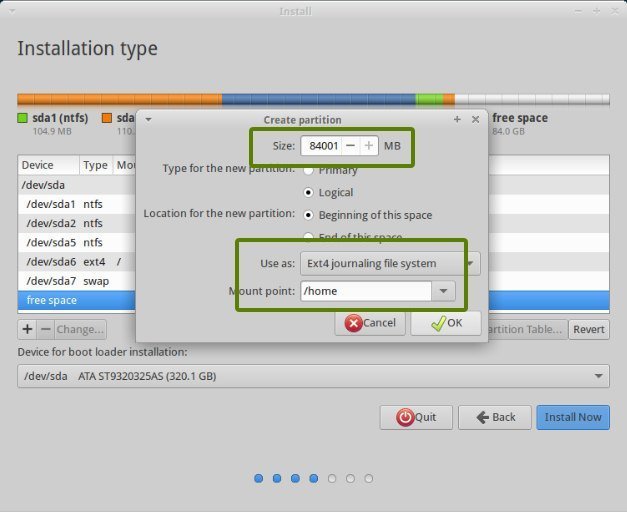
Task: Click into the /home mount point field
Action: (366, 291)
